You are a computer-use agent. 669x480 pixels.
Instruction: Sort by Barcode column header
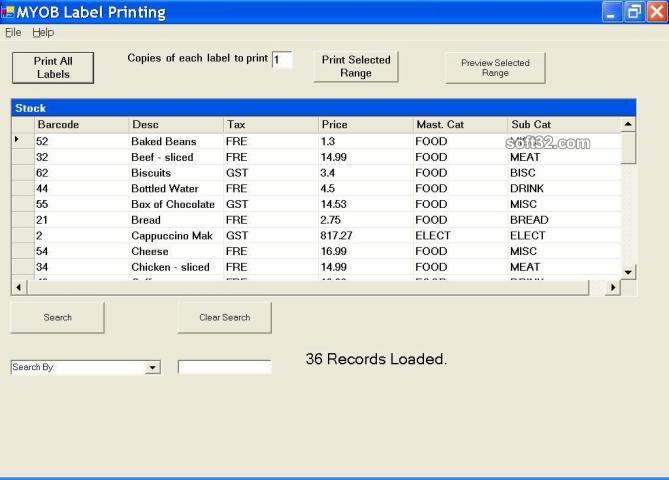tap(81, 125)
